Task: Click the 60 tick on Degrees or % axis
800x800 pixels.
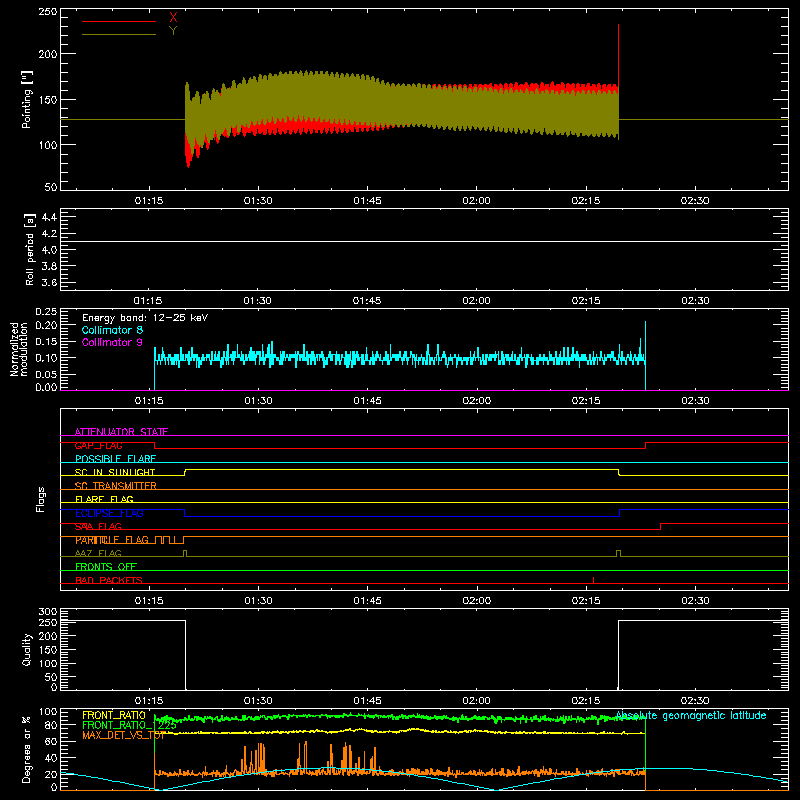Action: pyautogui.click(x=52, y=741)
